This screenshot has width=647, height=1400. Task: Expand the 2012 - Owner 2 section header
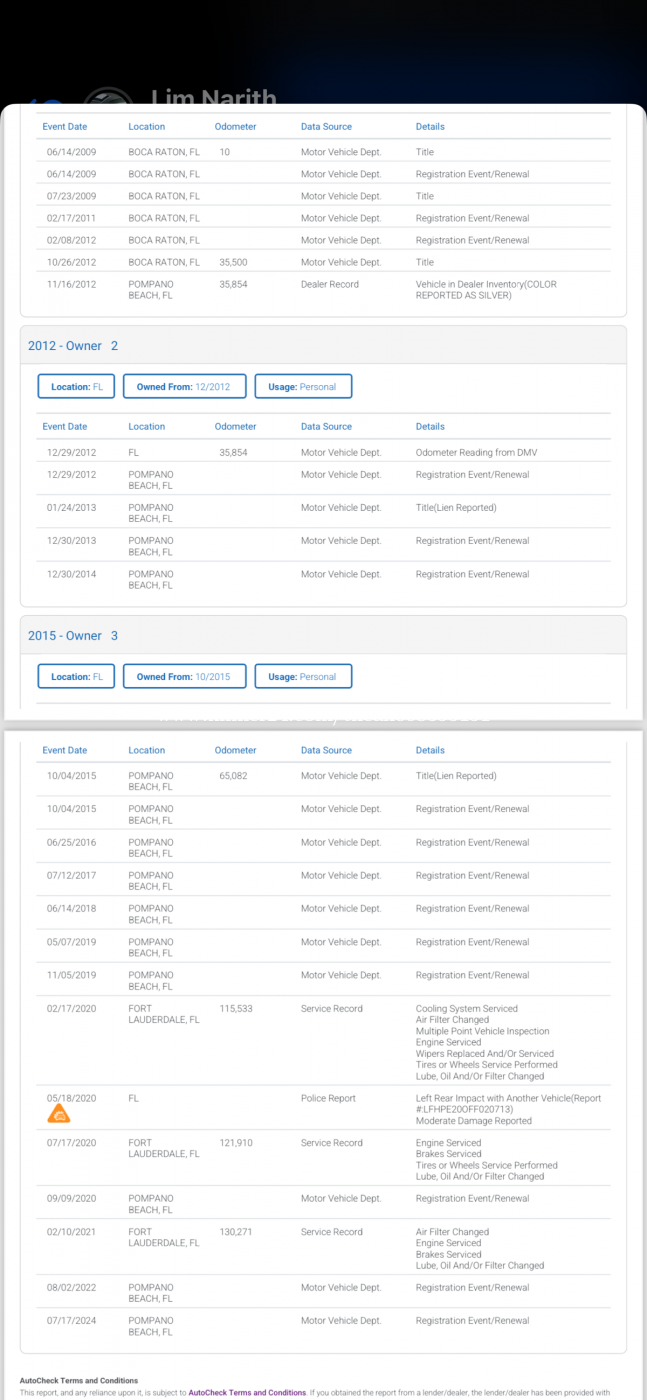point(73,346)
